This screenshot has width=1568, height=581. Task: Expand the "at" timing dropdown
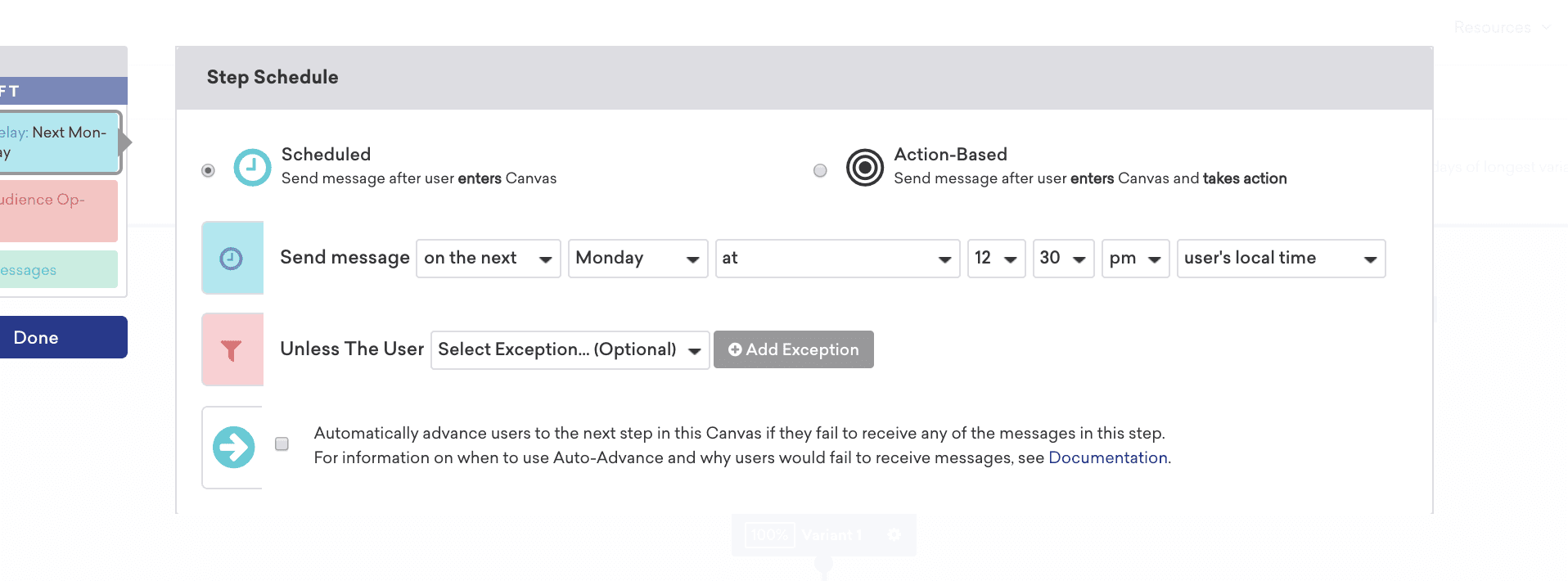tap(836, 259)
